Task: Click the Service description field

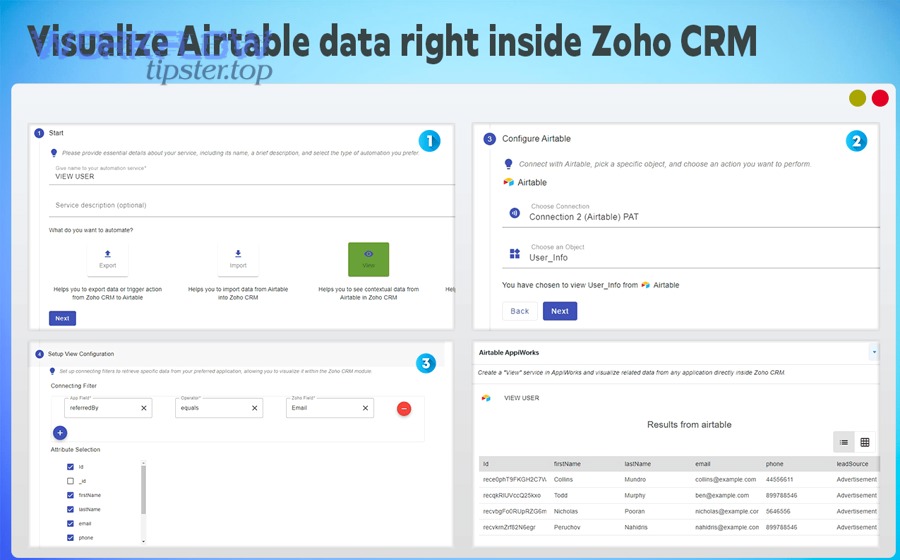Action: coord(251,205)
